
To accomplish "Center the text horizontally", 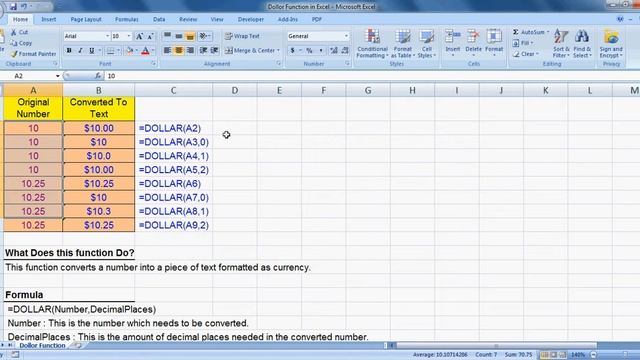I will 179,51.
